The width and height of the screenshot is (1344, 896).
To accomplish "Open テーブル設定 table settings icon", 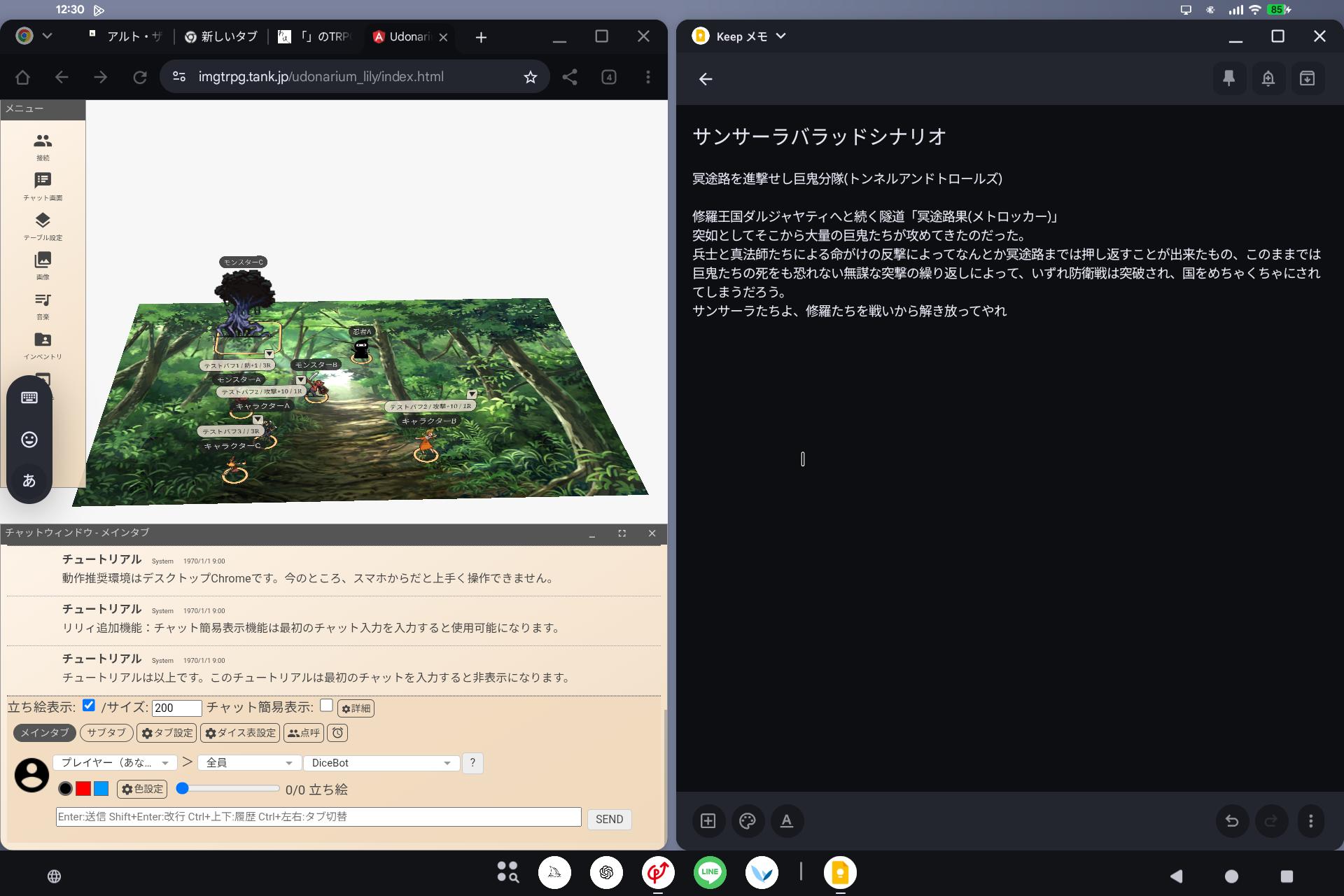I will (43, 221).
